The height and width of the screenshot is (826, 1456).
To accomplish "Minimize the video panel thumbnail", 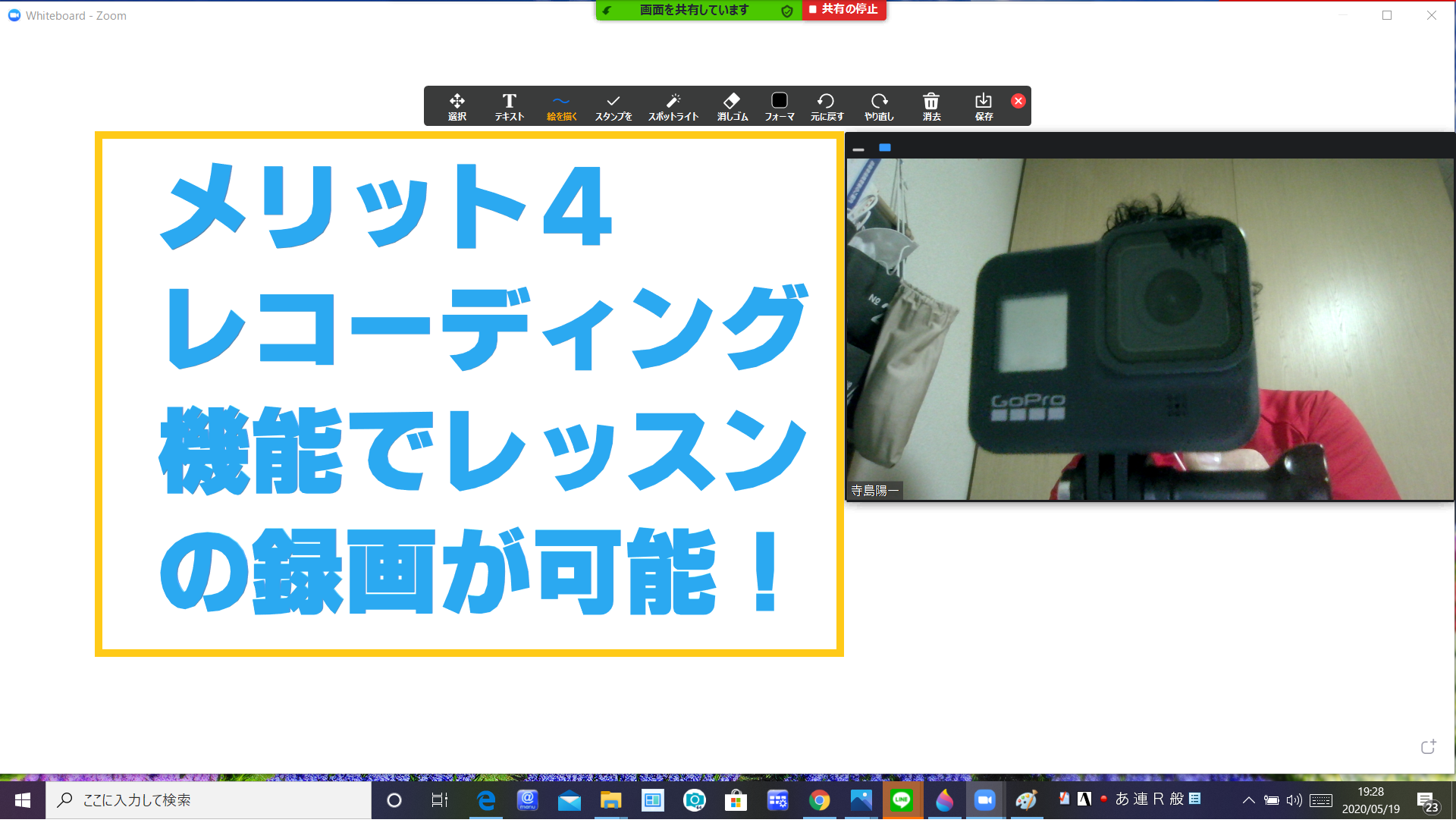I will click(x=858, y=149).
